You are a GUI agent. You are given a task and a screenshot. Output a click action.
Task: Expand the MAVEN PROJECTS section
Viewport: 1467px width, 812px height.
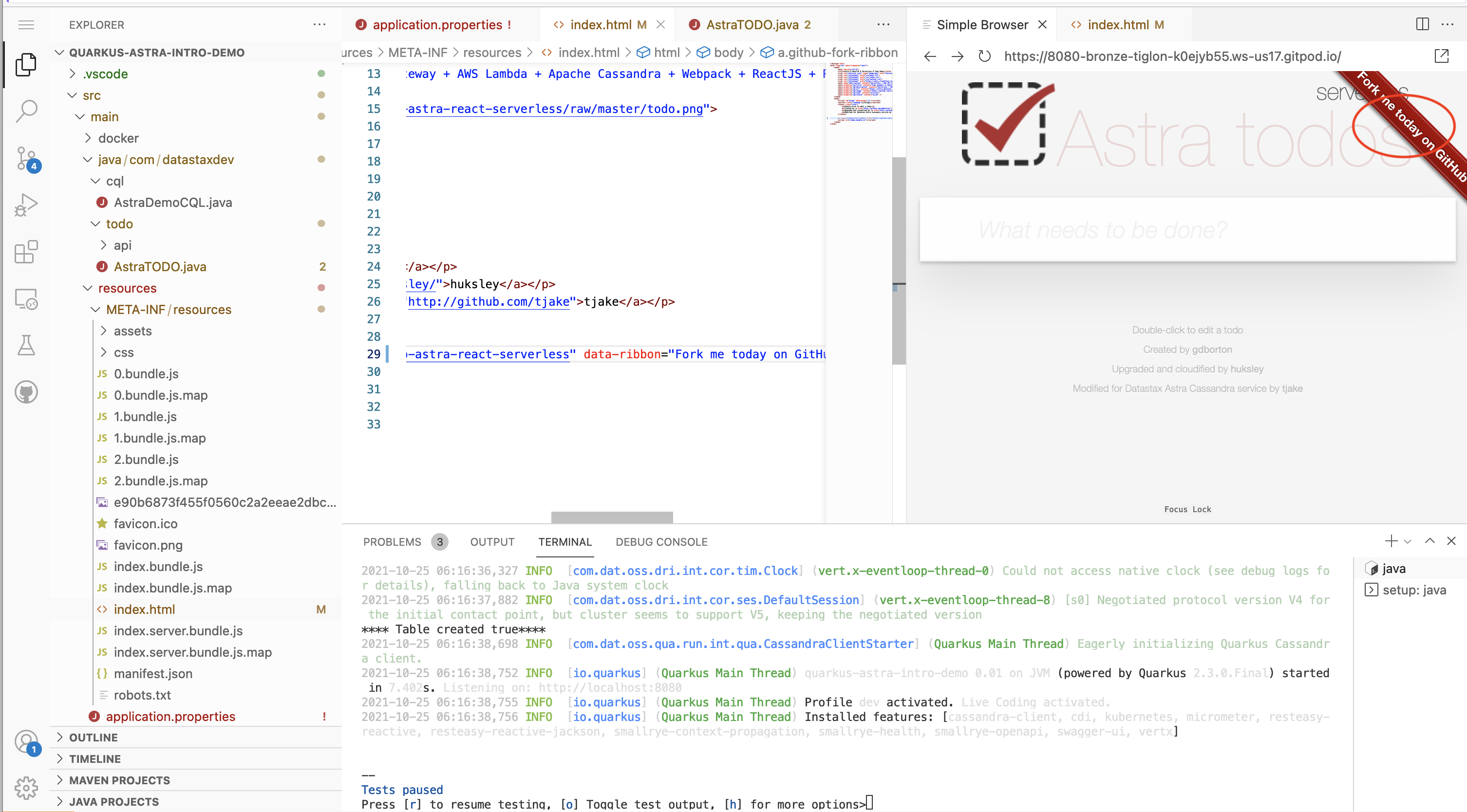pyautogui.click(x=119, y=780)
